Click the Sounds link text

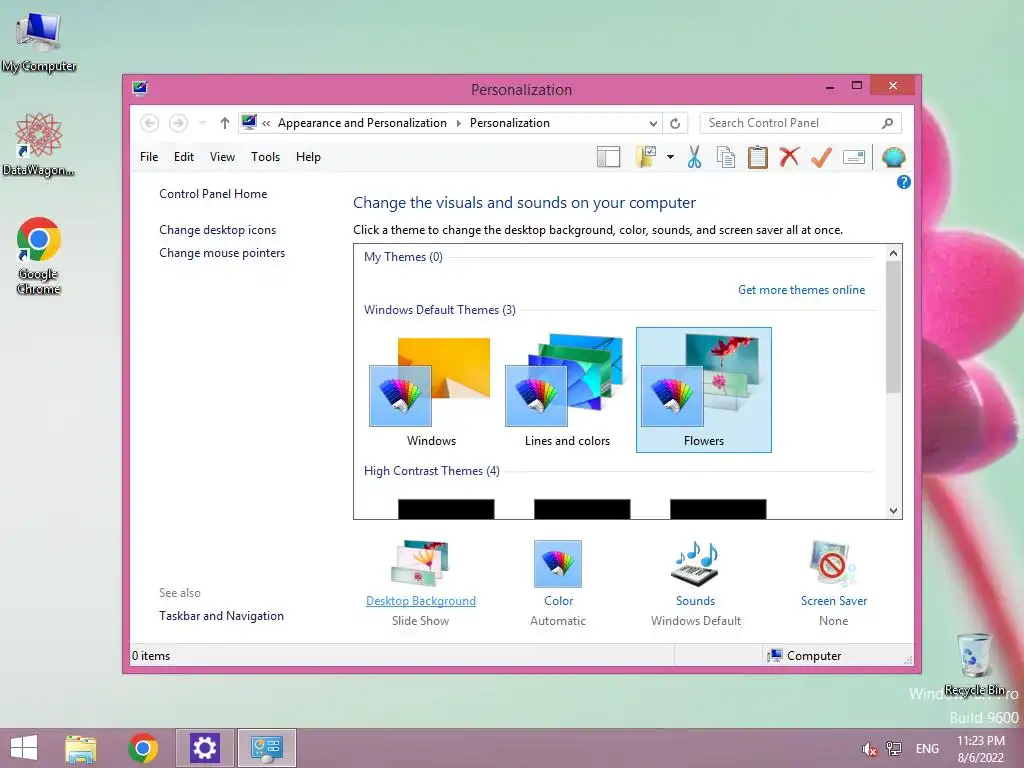pos(696,601)
